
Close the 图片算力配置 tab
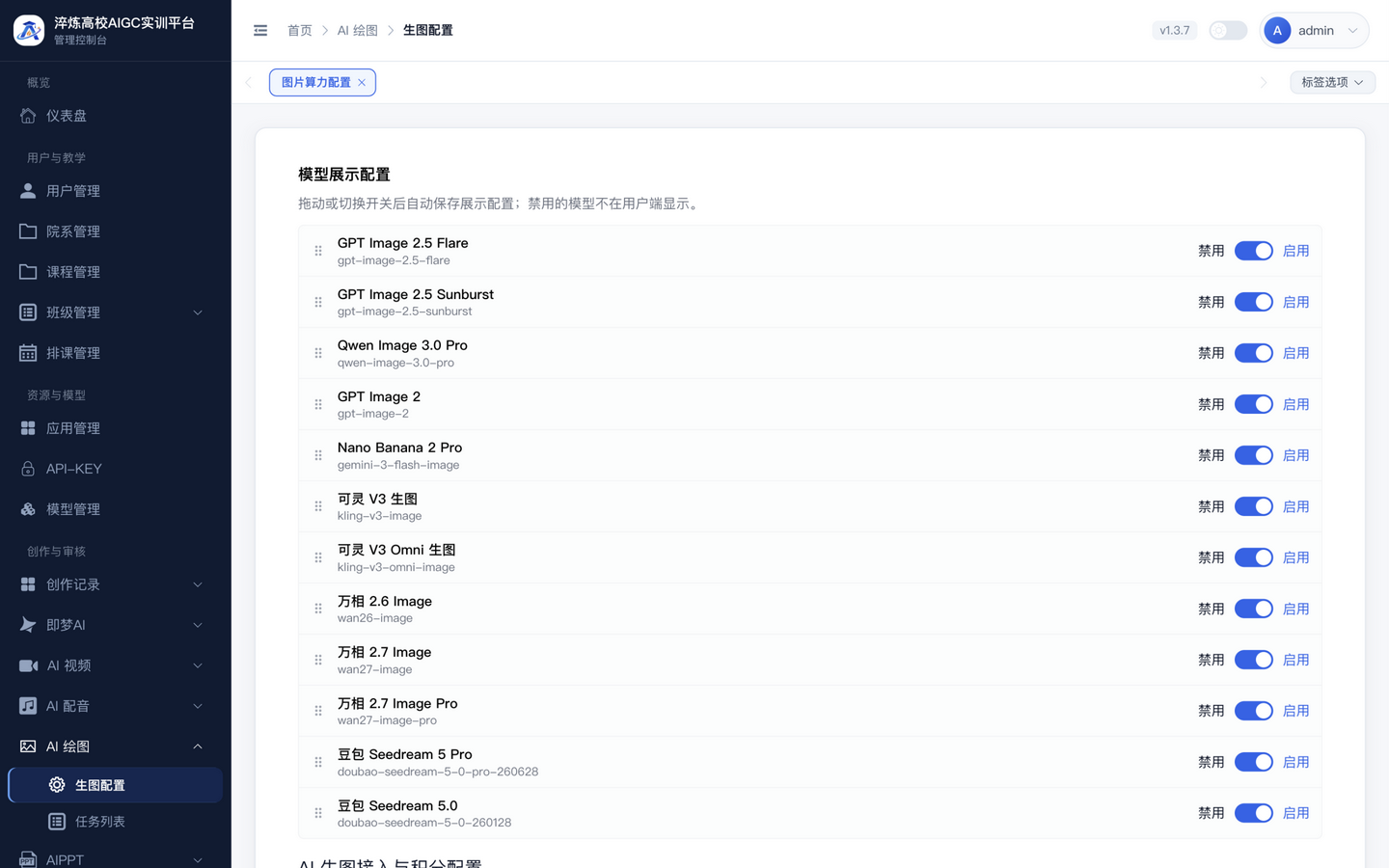[362, 83]
